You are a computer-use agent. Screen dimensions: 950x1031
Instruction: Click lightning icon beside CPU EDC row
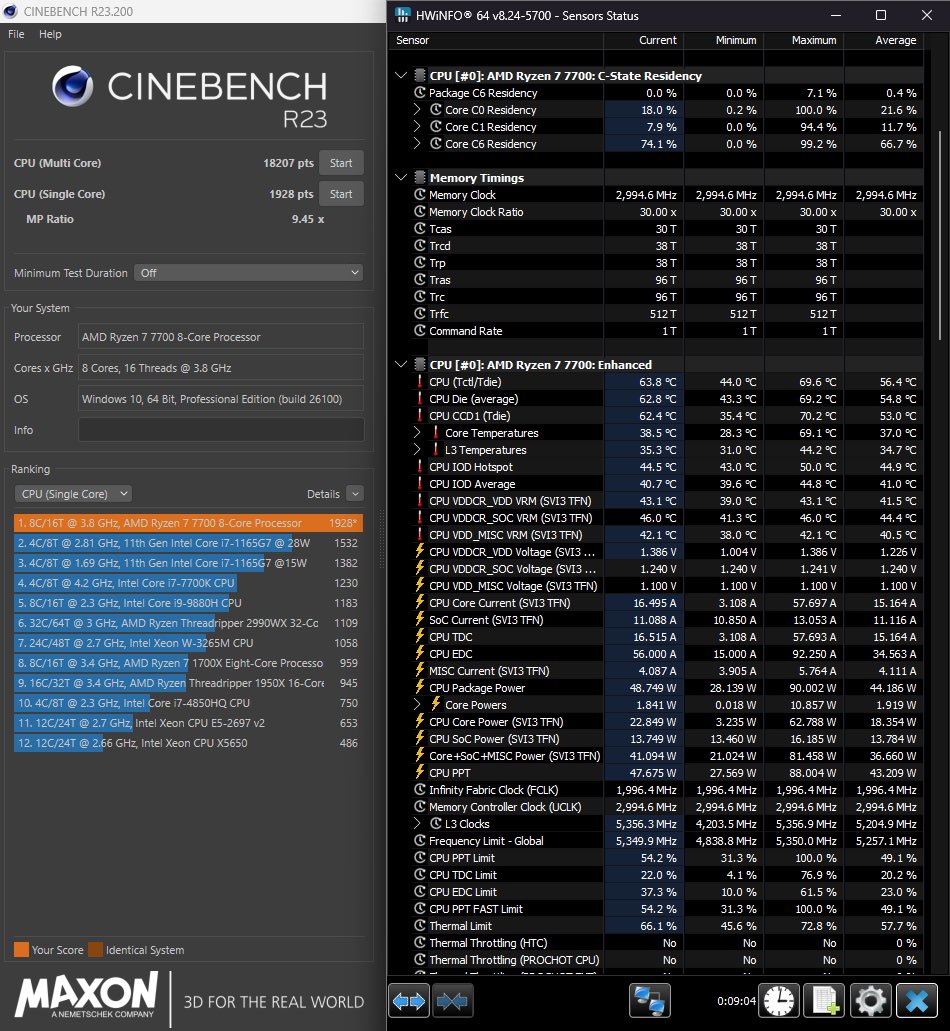point(419,654)
